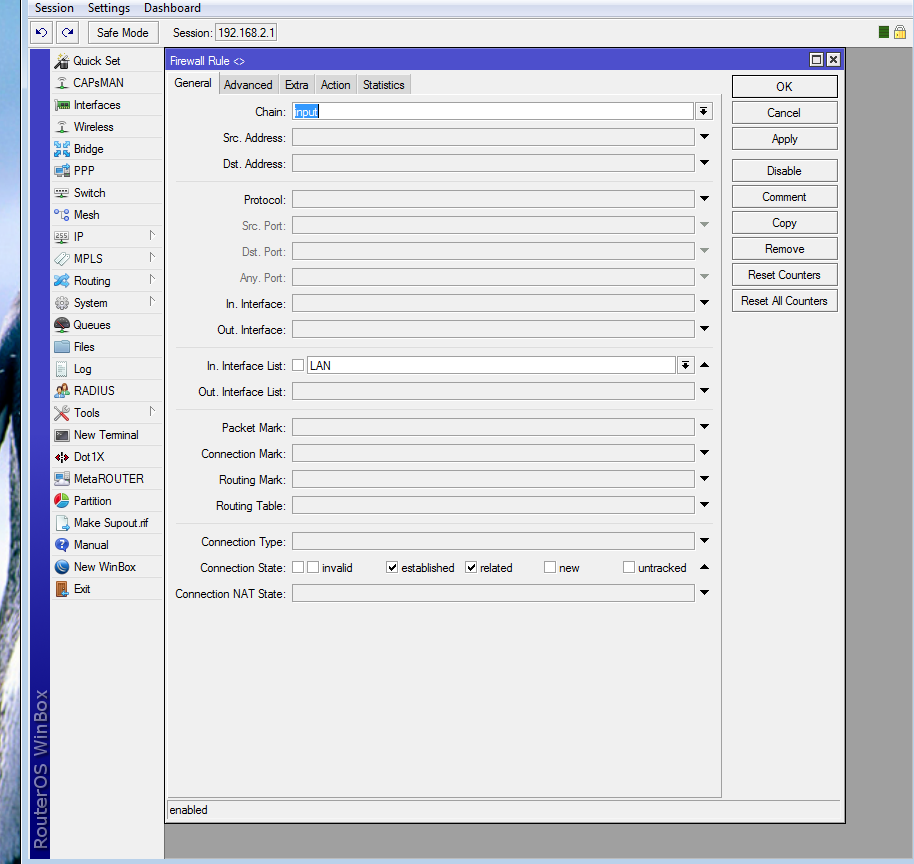Enable the untracked connection state checkbox
Screen dimensions: 914x864
click(629, 567)
